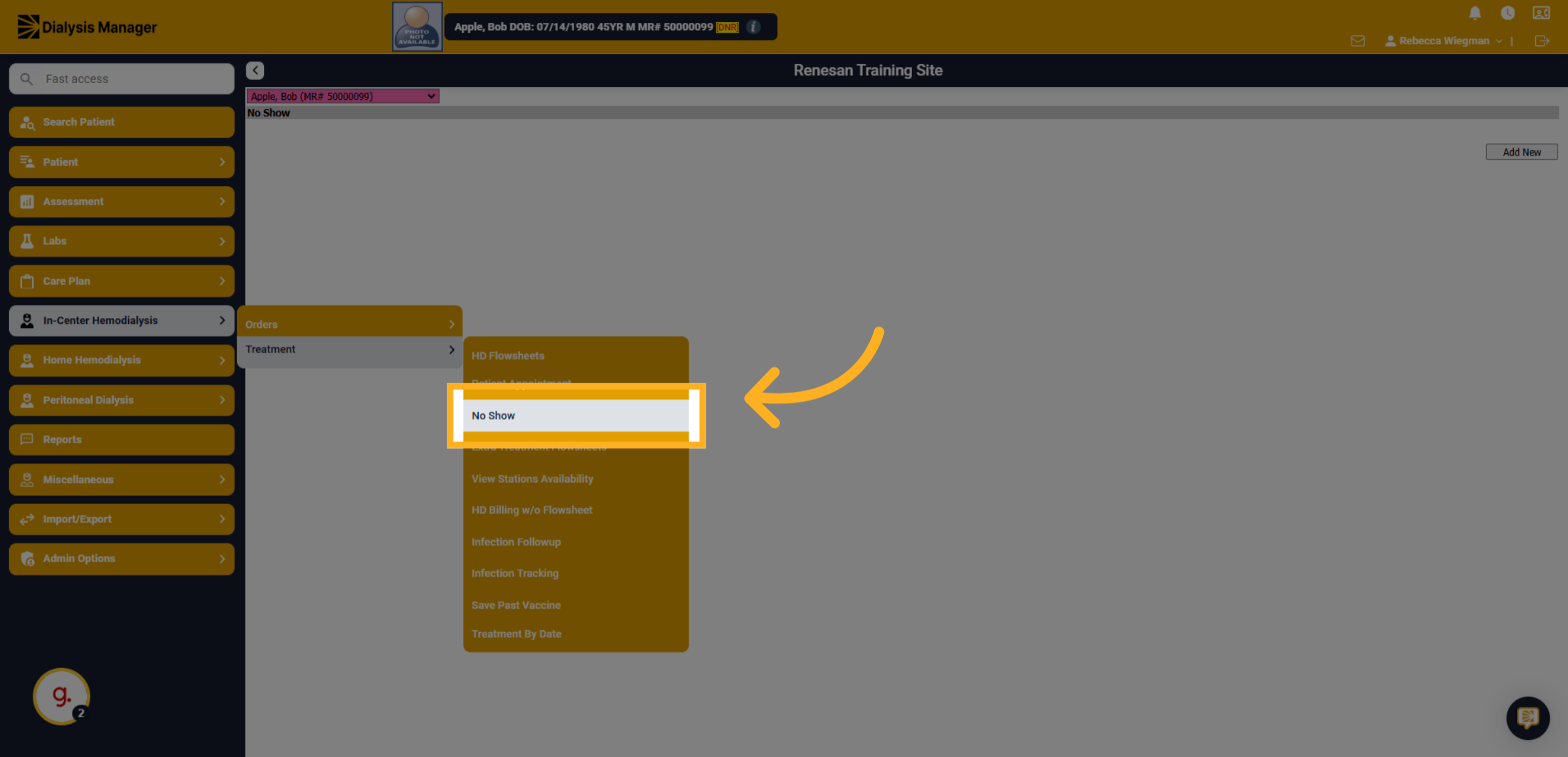The height and width of the screenshot is (757, 1568).
Task: Select Infection Followup menu item
Action: [x=576, y=542]
